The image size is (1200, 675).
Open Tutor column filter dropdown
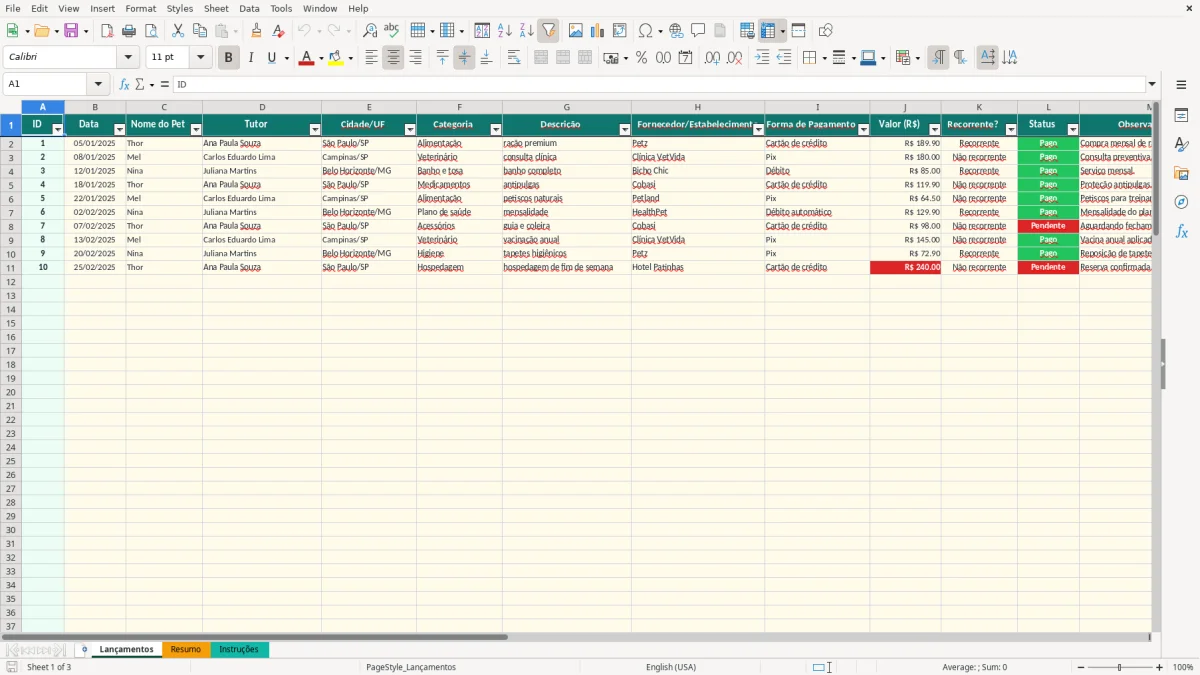coord(314,130)
